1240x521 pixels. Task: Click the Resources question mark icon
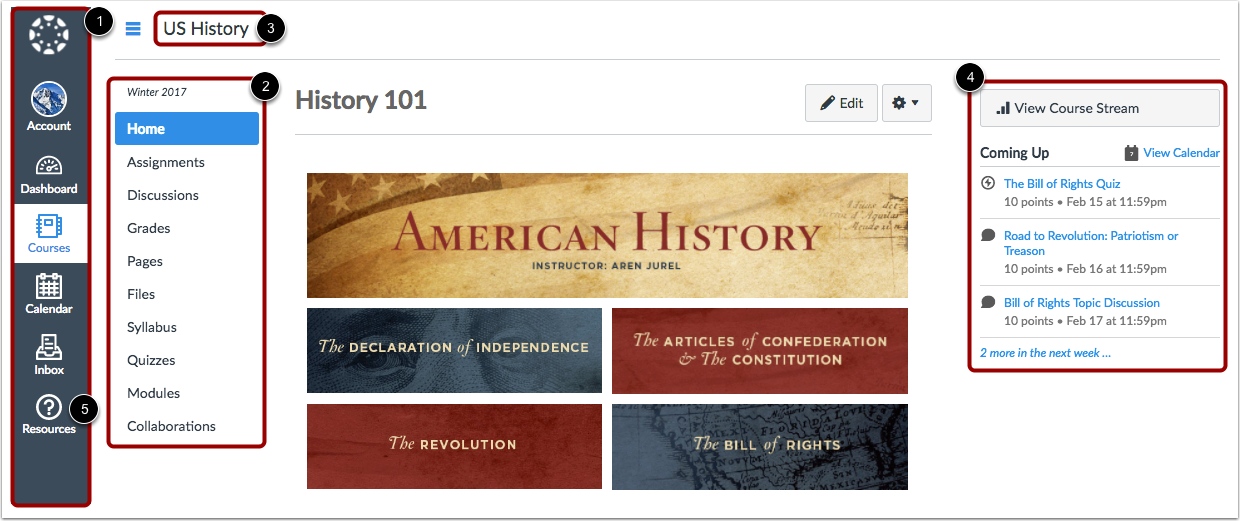pos(49,407)
